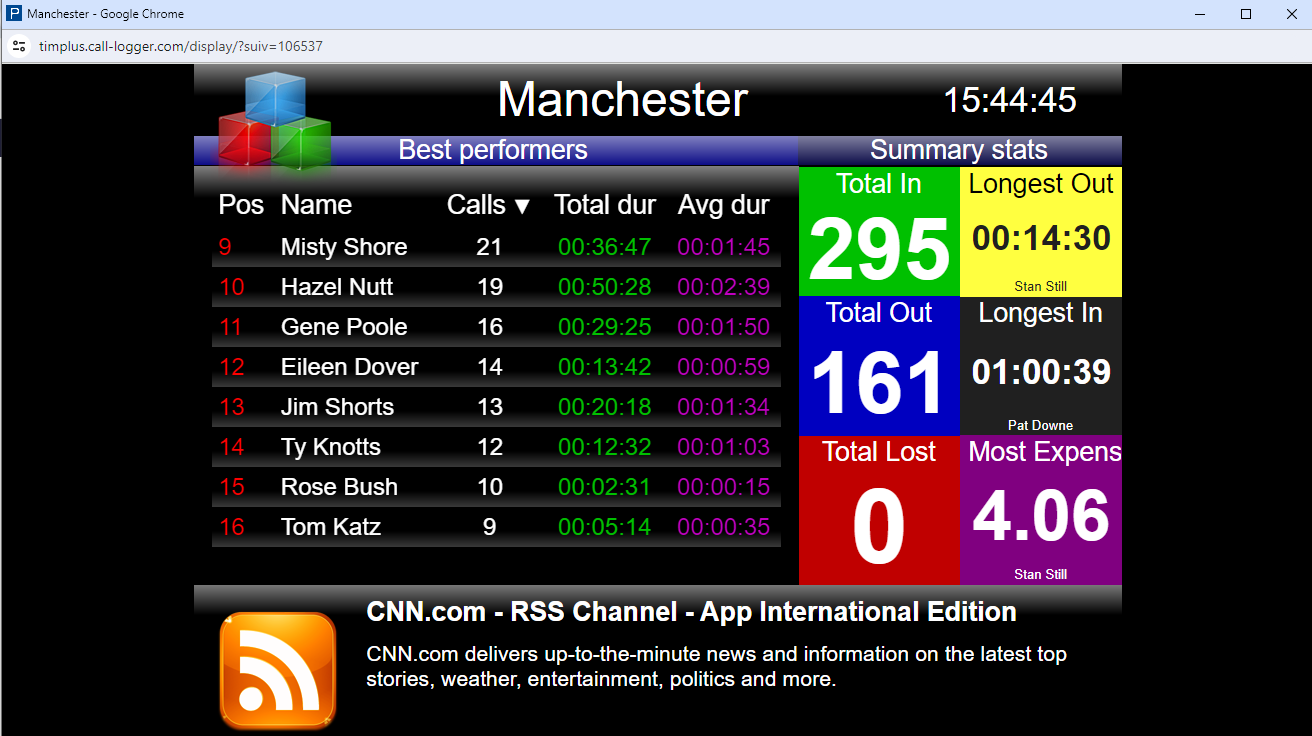Click the sort arrow next to Calls
This screenshot has height=736, width=1312.
(x=522, y=205)
